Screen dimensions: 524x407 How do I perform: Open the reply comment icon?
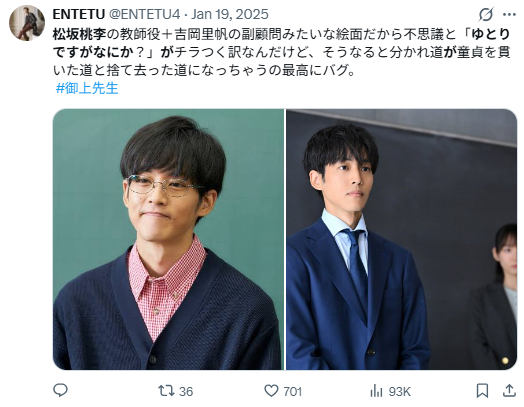(x=60, y=390)
